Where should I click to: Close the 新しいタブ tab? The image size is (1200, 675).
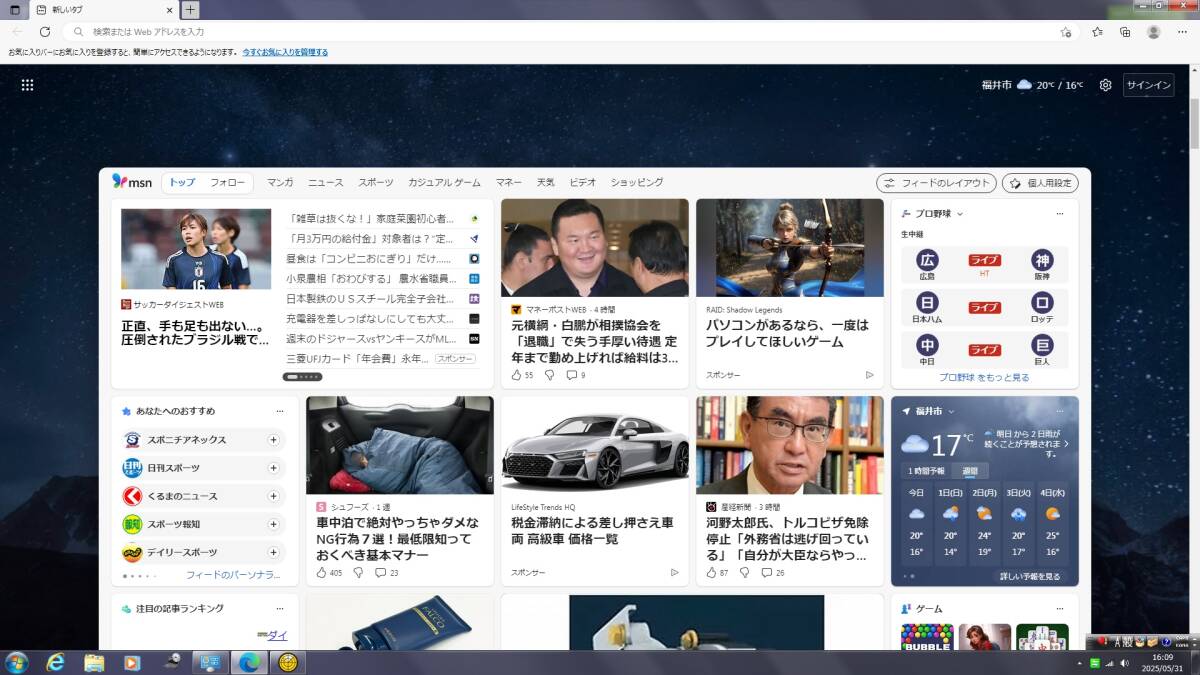coord(169,10)
